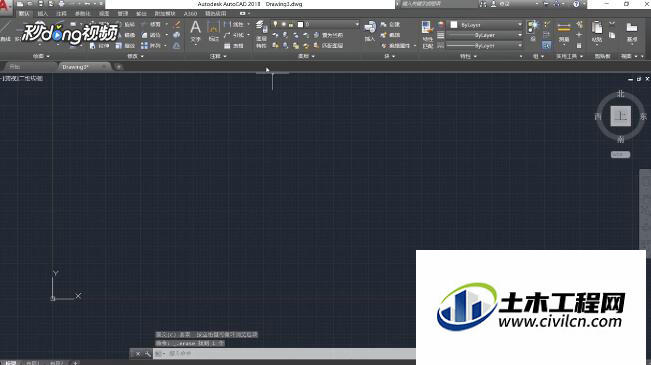Screen dimensions: 651x365
Task: Click the top (上) face of ViewCube
Action: 620,116
